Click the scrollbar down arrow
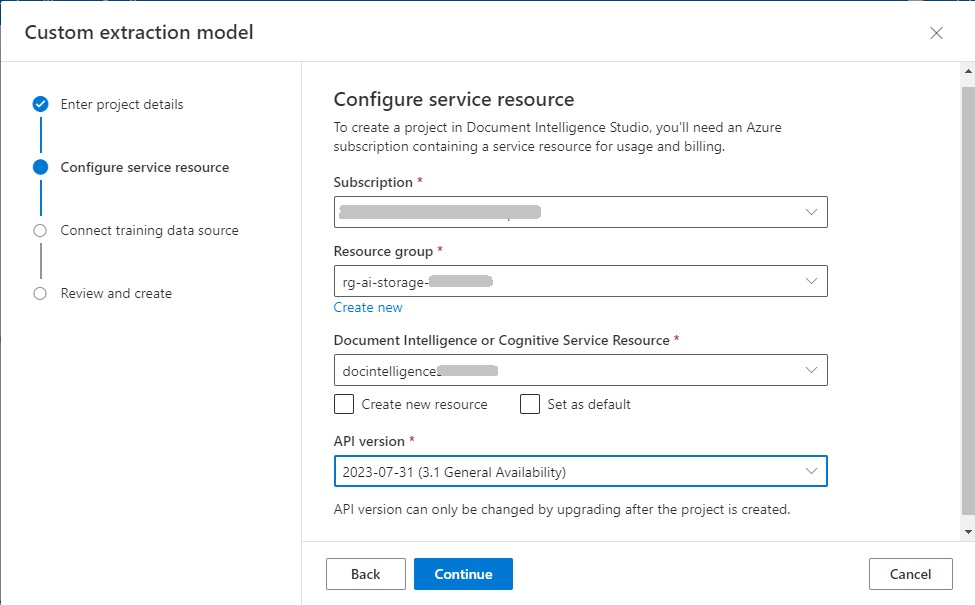 coord(968,532)
